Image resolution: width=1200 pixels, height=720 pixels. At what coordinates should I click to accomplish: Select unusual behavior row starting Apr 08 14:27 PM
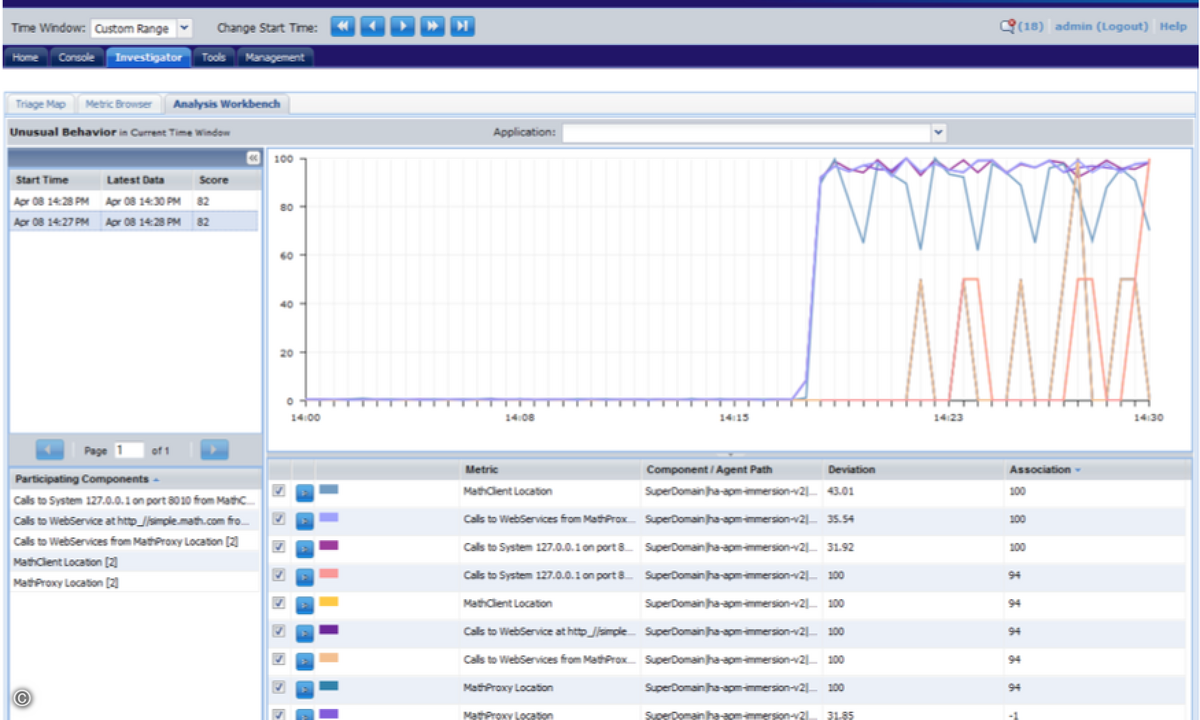click(134, 221)
